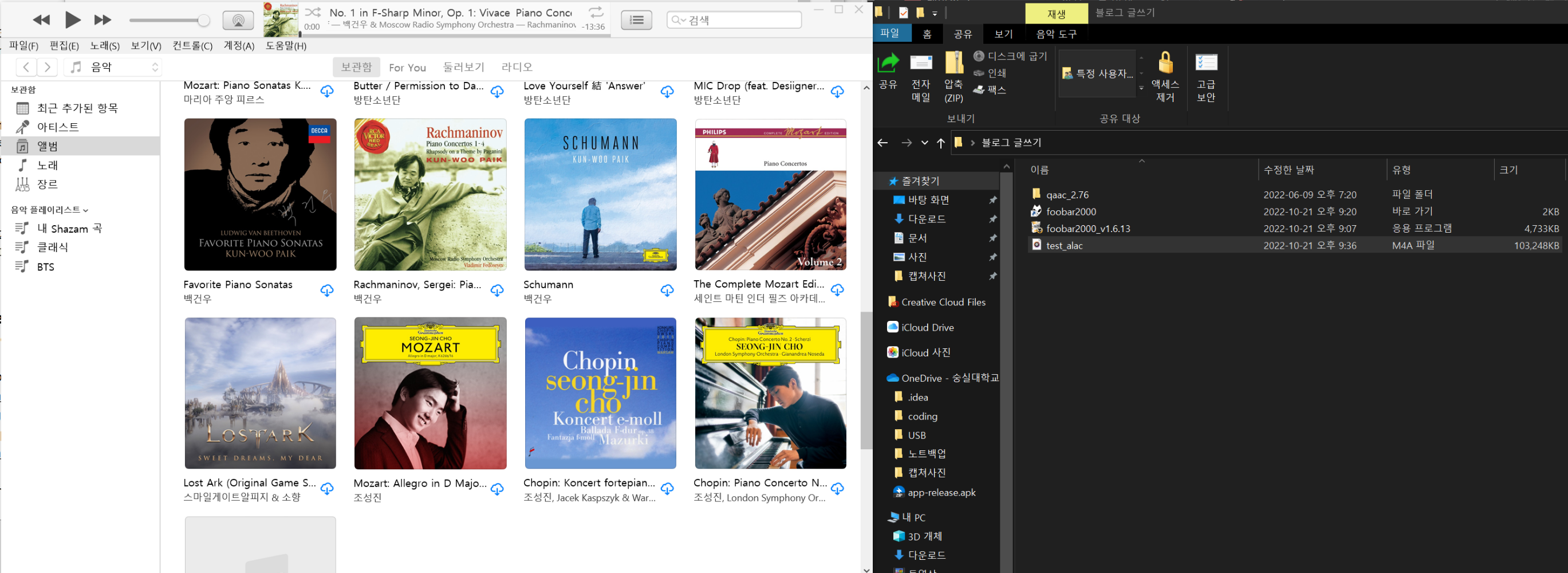1568x573 pixels.
Task: Click the 공유 share icon in ribbon
Action: point(888,71)
